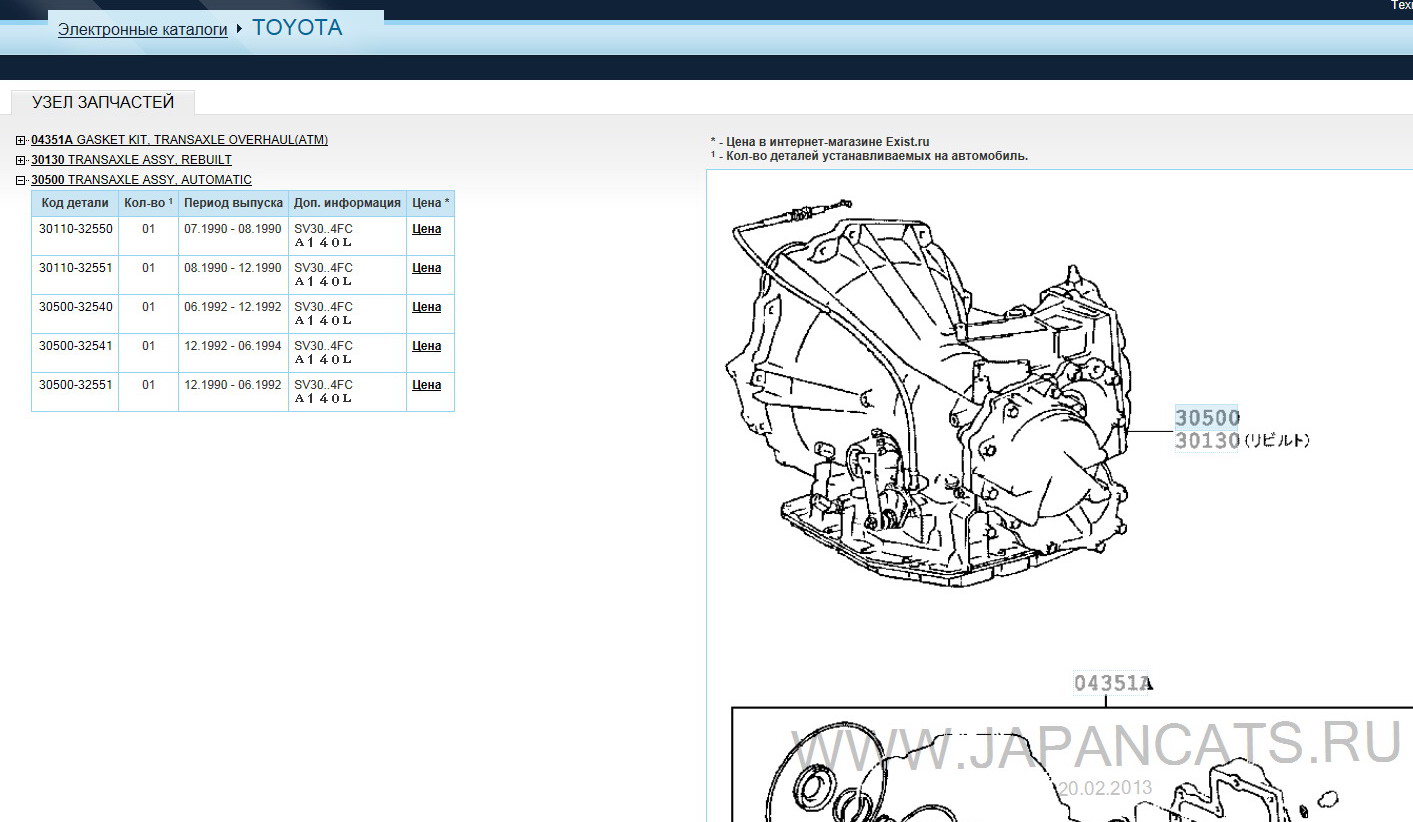The height and width of the screenshot is (822, 1413).
Task: Open the TOYOTA breadcrumb link
Action: (x=297, y=28)
